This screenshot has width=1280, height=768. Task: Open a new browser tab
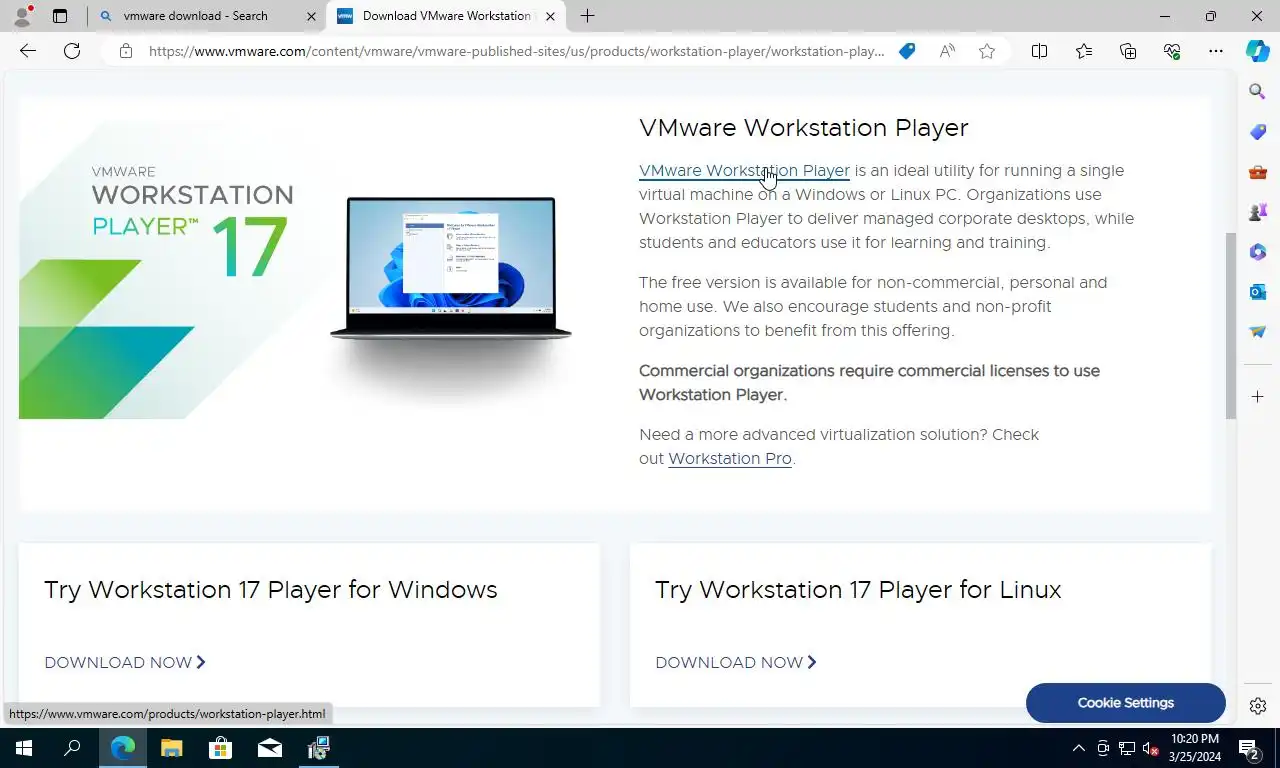pyautogui.click(x=588, y=16)
